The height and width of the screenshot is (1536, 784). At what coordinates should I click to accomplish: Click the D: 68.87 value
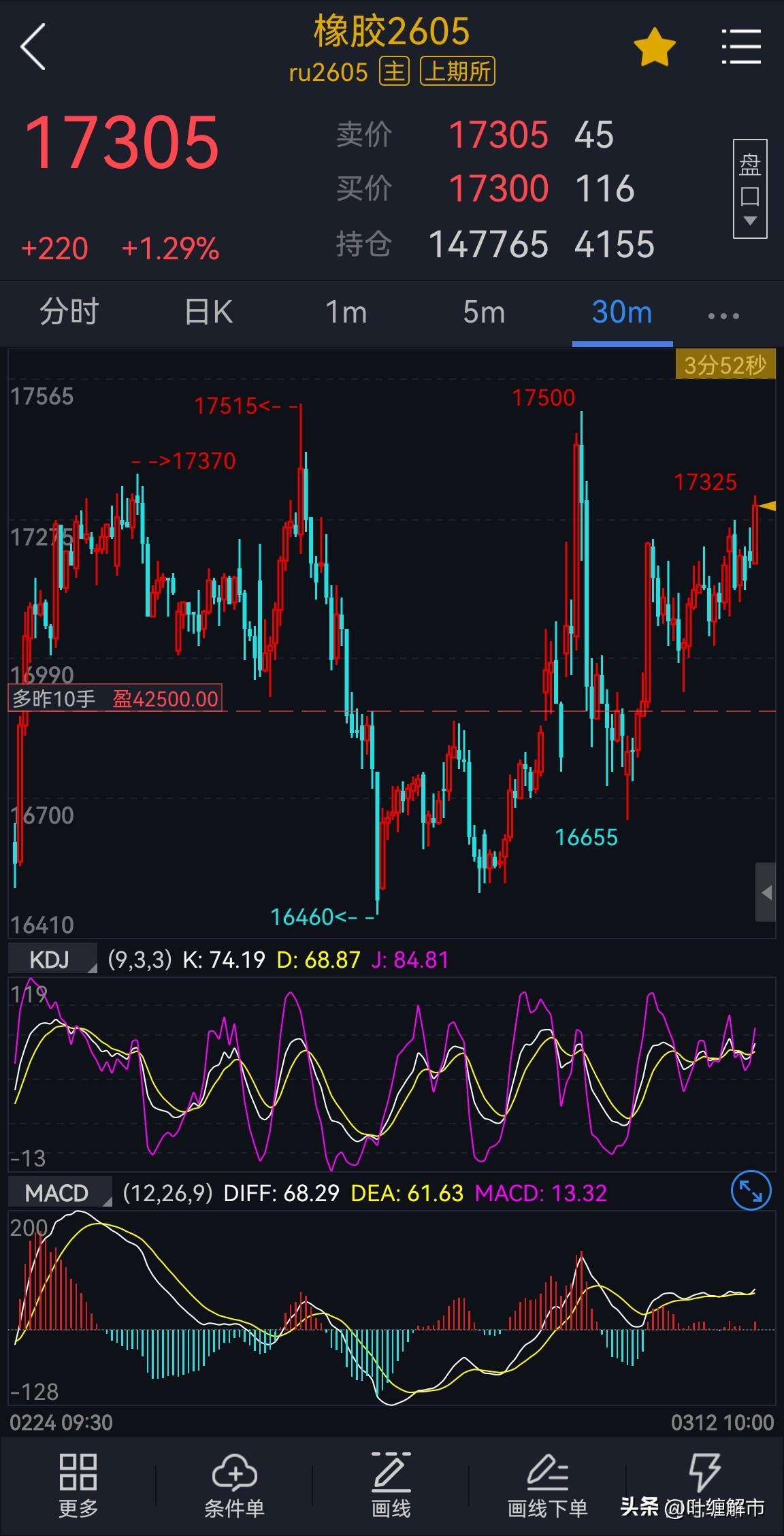pyautogui.click(x=318, y=960)
